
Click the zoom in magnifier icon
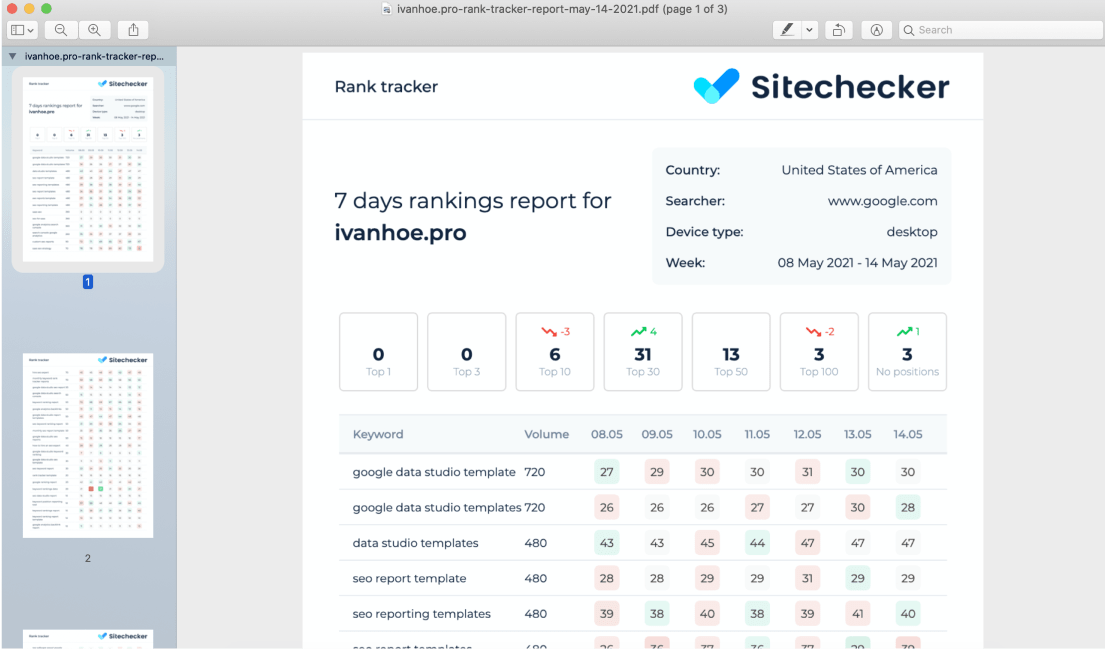pyautogui.click(x=94, y=30)
